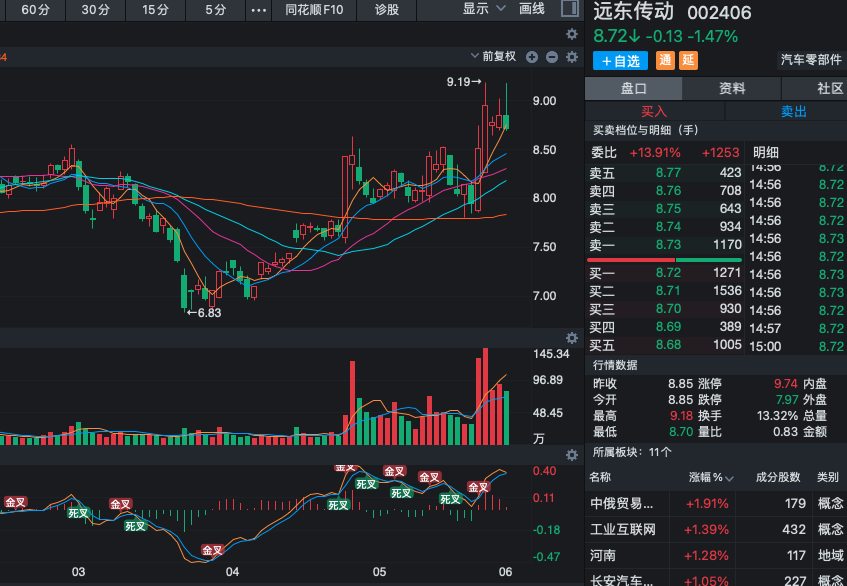Click the 9.19 high price marker
Viewport: 847px width, 586px height.
point(463,82)
